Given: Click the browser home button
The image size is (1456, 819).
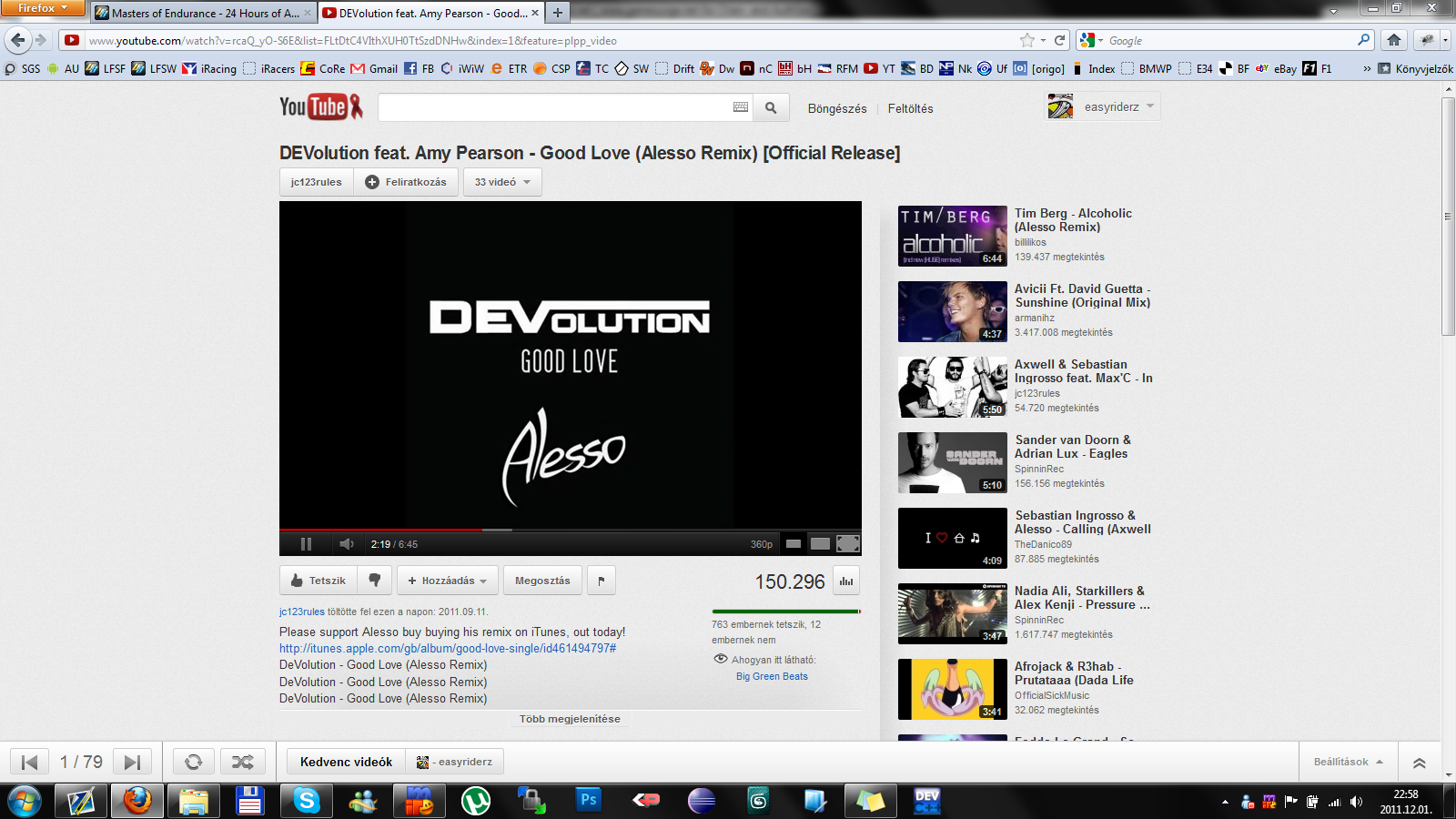Looking at the screenshot, I should 1393,40.
